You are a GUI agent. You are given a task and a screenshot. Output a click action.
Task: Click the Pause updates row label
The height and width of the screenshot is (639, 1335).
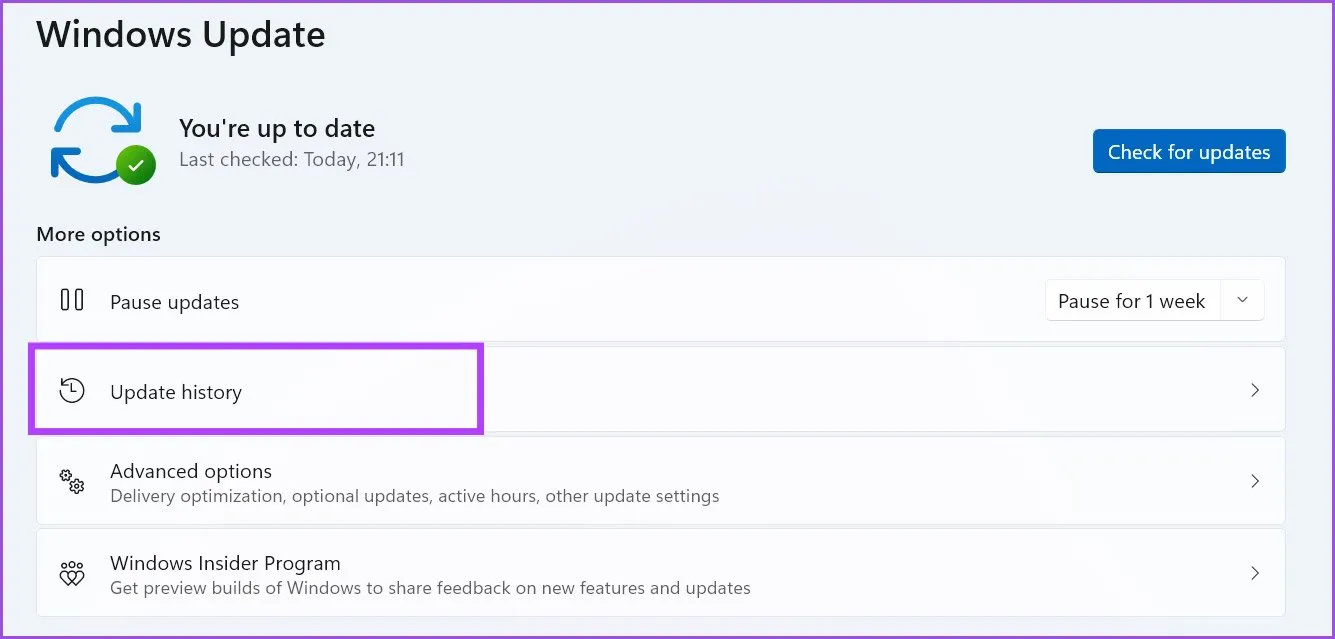[x=174, y=302]
